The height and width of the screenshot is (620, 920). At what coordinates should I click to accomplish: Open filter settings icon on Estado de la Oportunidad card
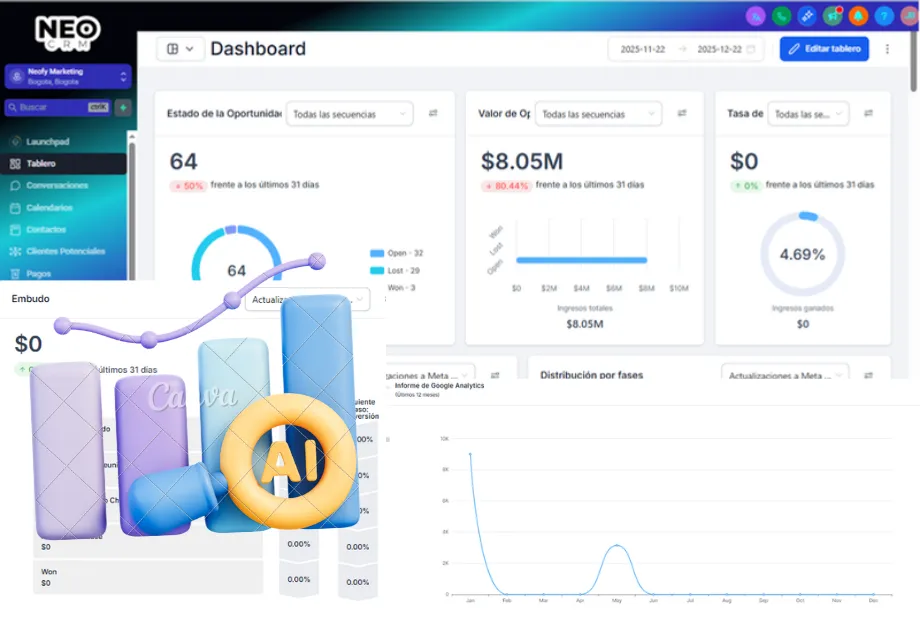[x=433, y=113]
